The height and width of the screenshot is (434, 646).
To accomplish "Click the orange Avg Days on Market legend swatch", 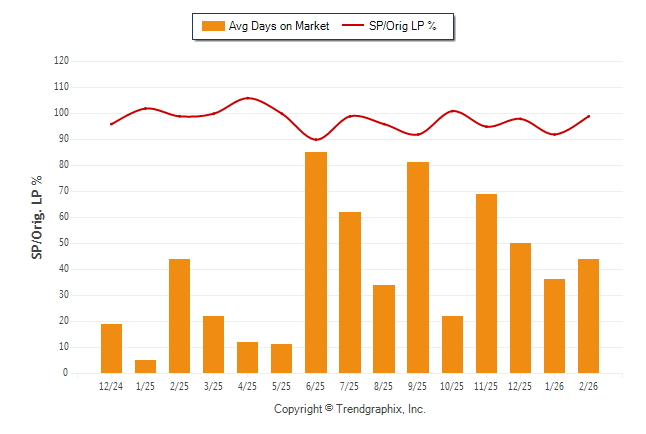I will pyautogui.click(x=212, y=26).
